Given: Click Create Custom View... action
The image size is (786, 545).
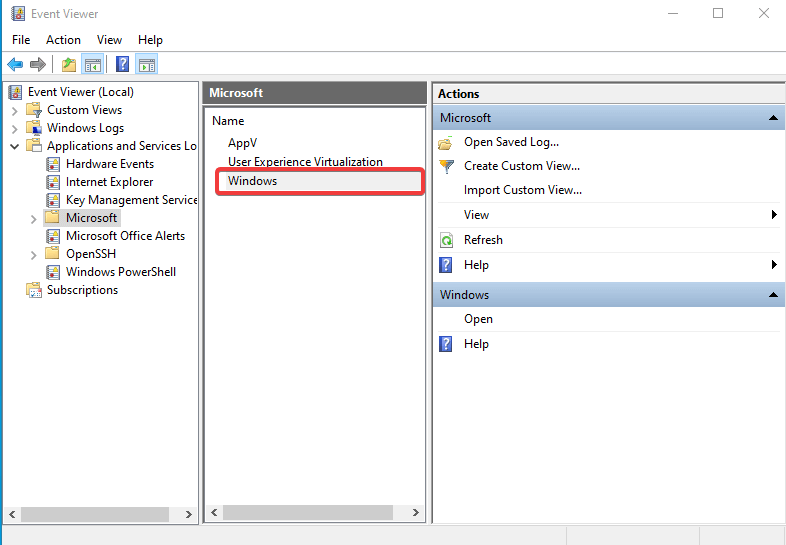Looking at the screenshot, I should tap(522, 166).
